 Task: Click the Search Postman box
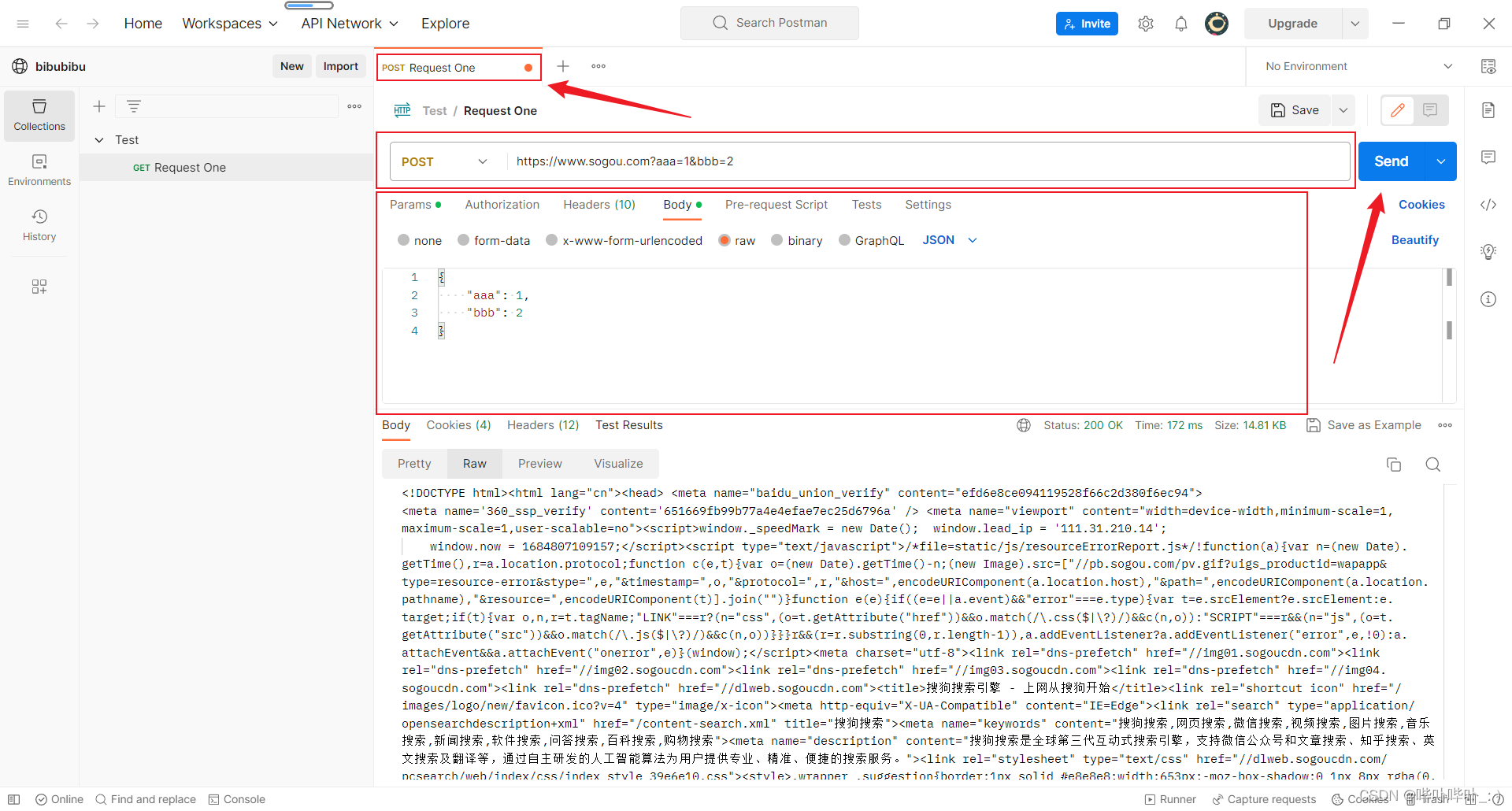coord(769,23)
